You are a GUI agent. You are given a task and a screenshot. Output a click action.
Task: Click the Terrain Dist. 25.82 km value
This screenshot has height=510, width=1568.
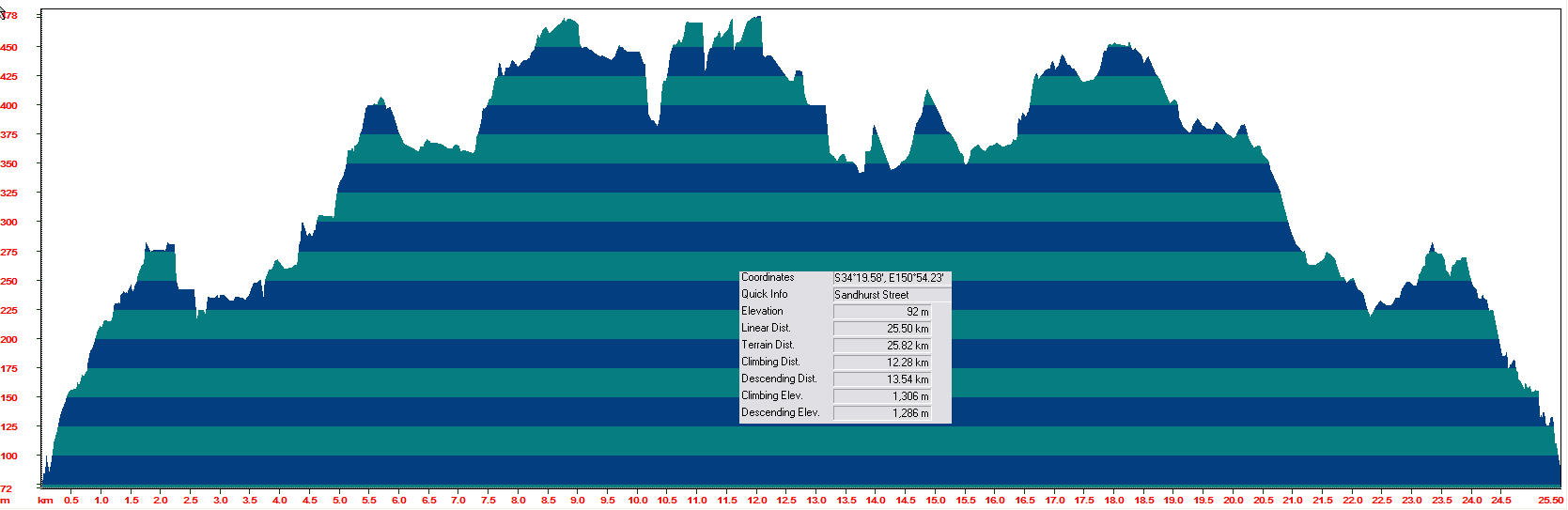coord(891,346)
